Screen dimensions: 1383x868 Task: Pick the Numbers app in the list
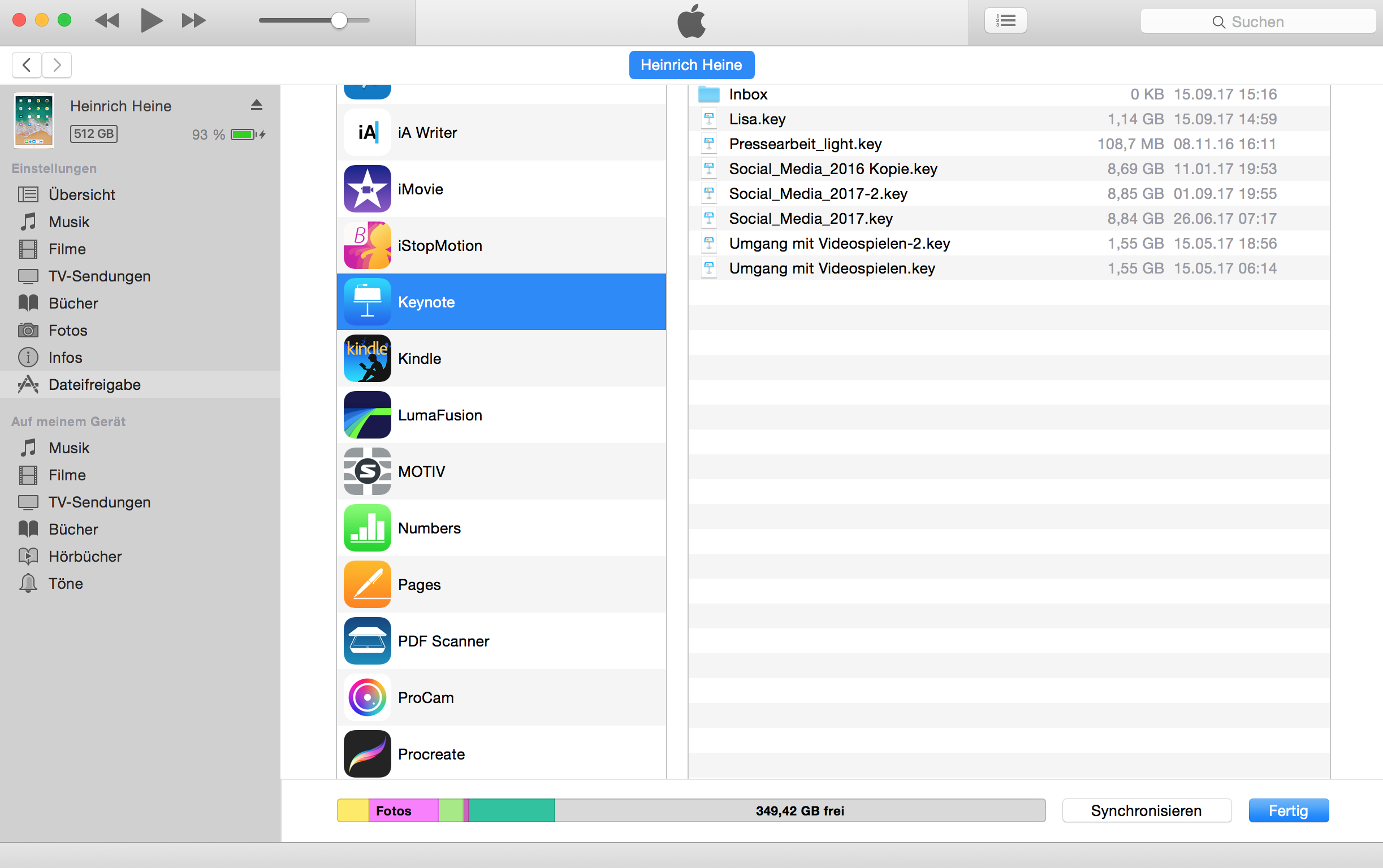tap(429, 528)
